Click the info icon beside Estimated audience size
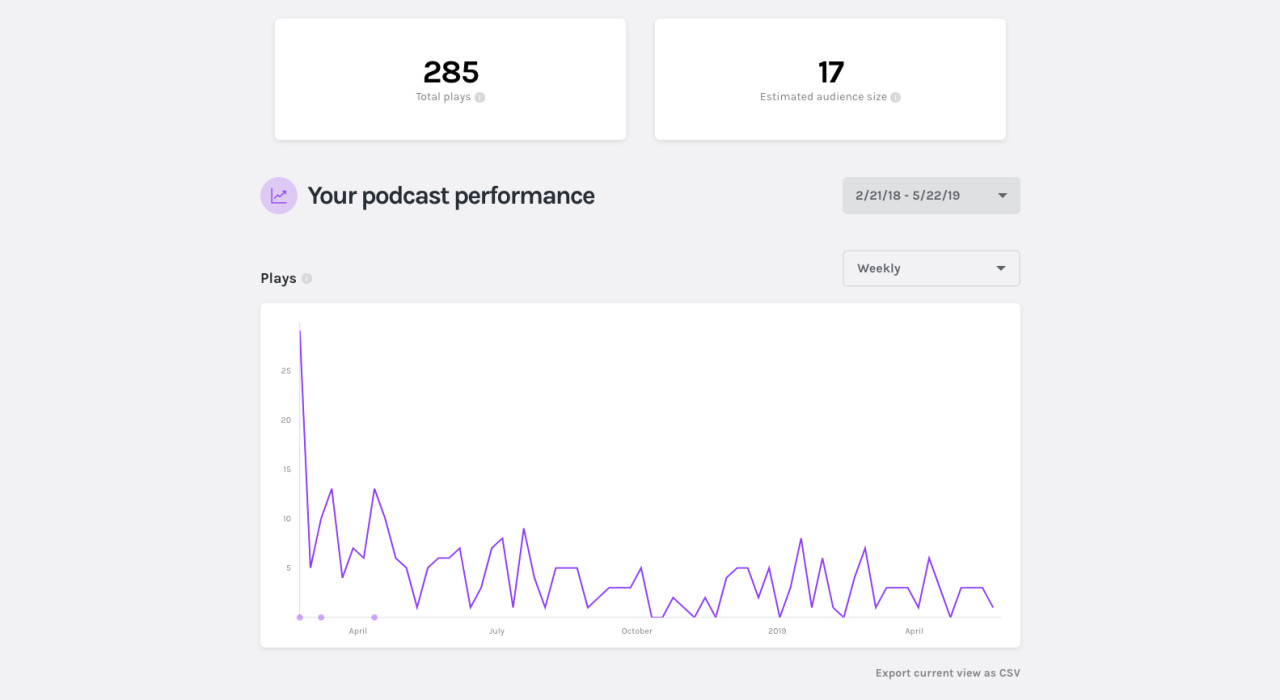Screen dimensions: 1280x700 coord(896,98)
